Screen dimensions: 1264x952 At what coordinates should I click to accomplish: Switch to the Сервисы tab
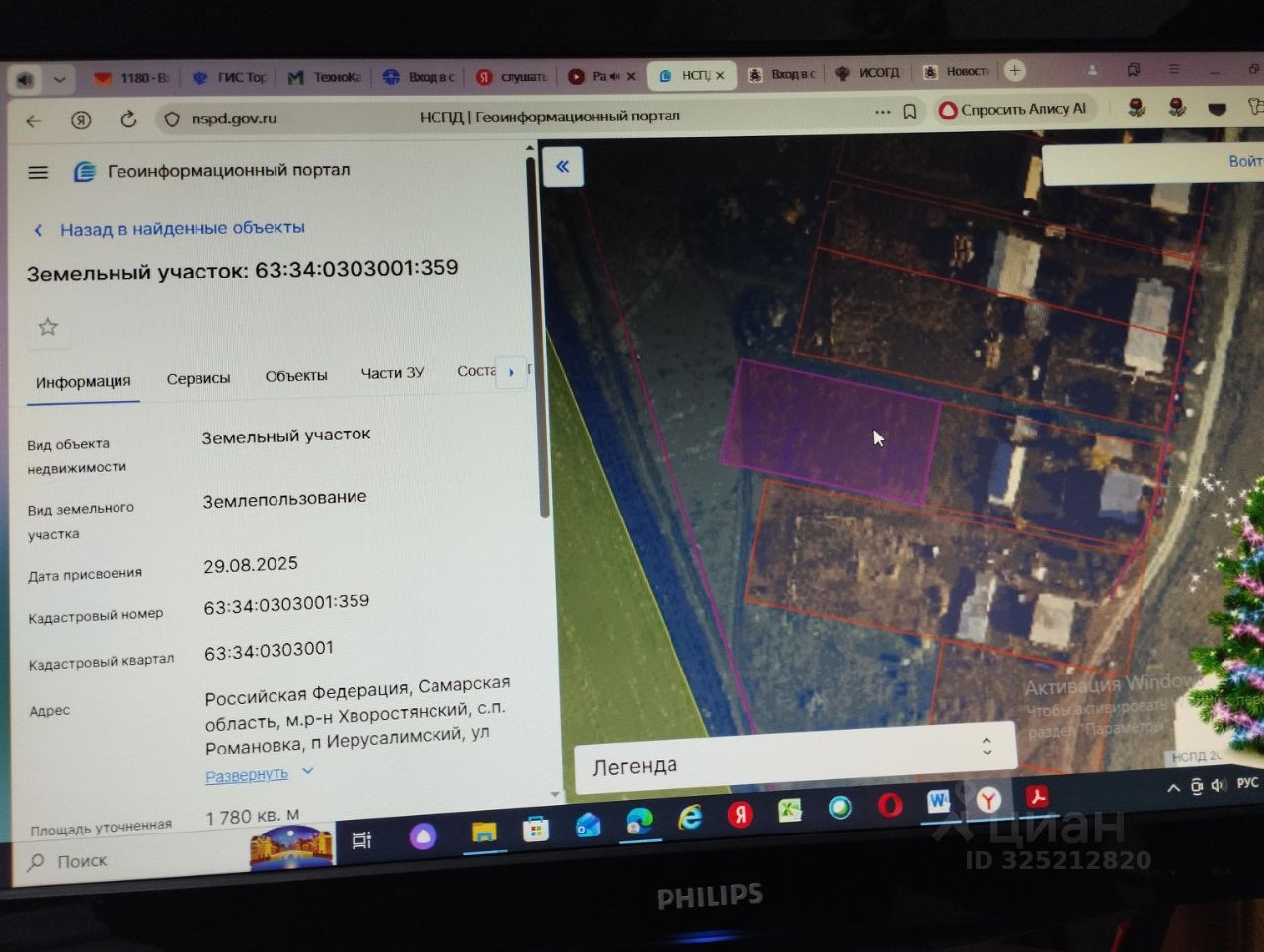point(198,378)
